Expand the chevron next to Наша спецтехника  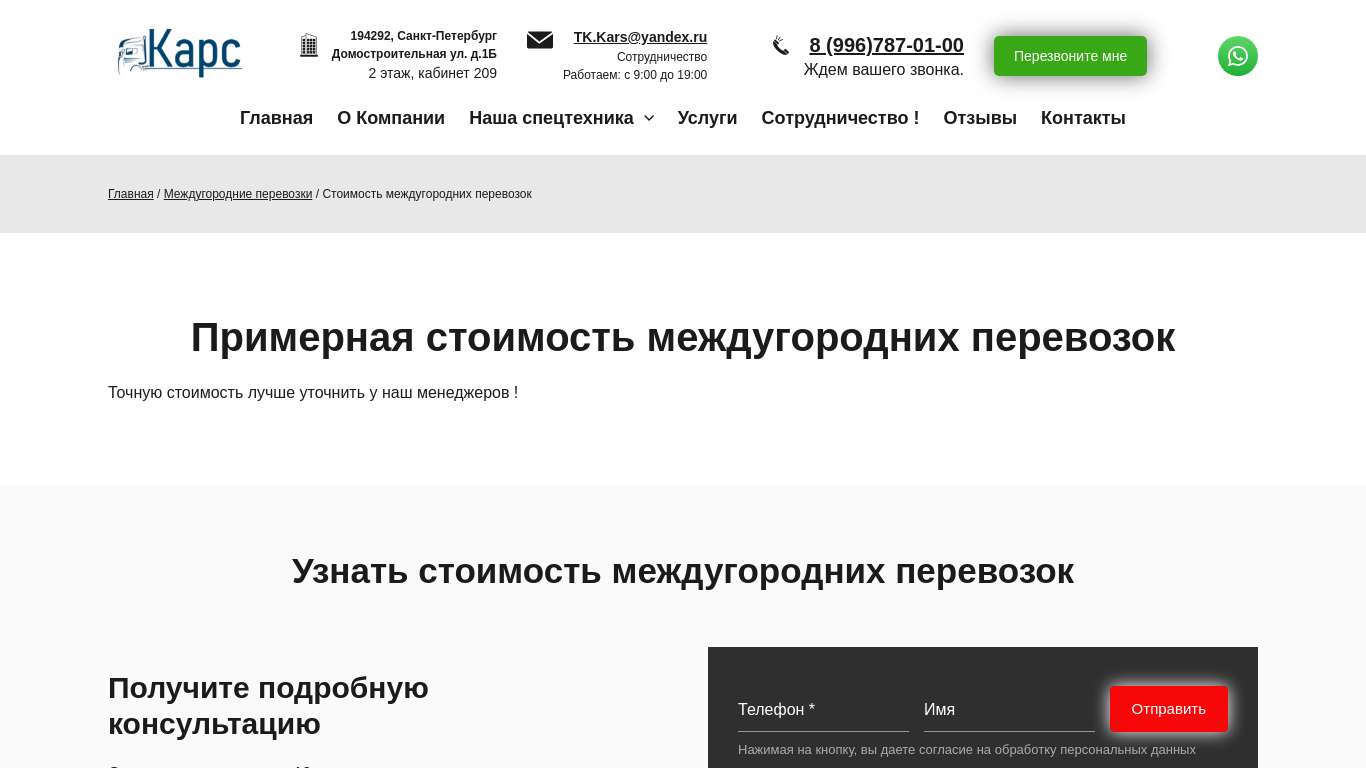[649, 118]
